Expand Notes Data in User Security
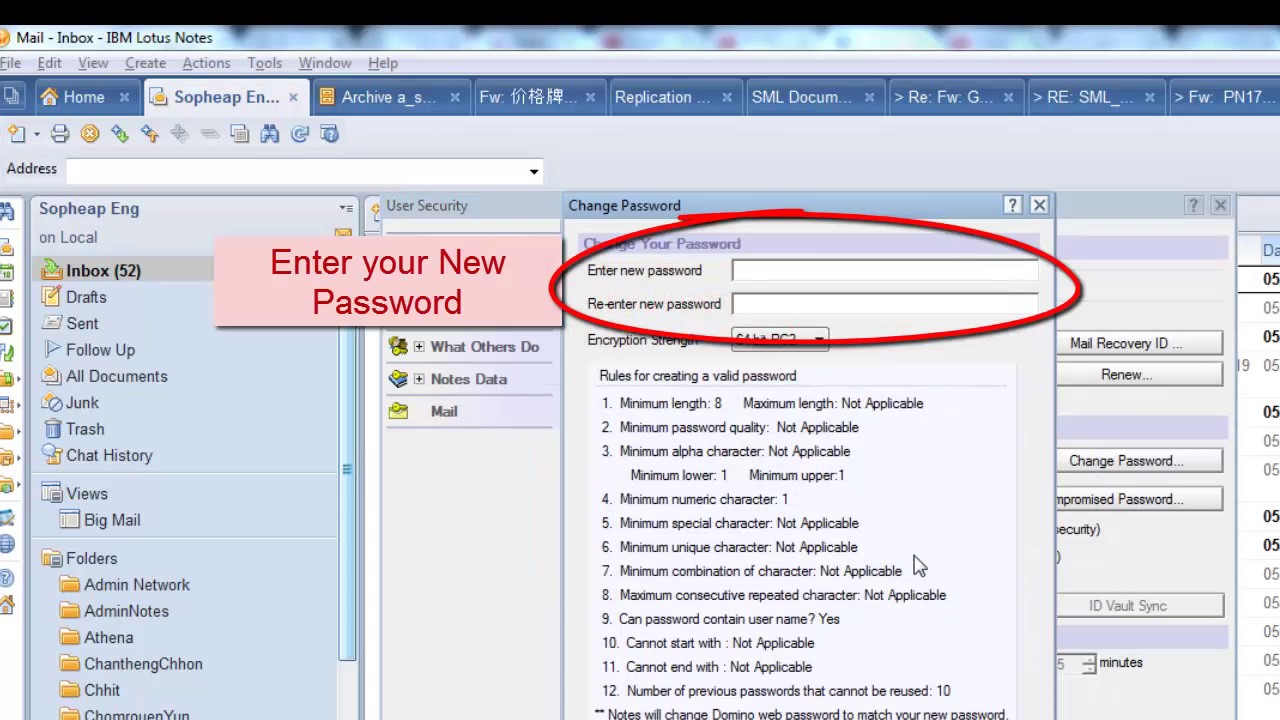The height and width of the screenshot is (720, 1280). 420,379
